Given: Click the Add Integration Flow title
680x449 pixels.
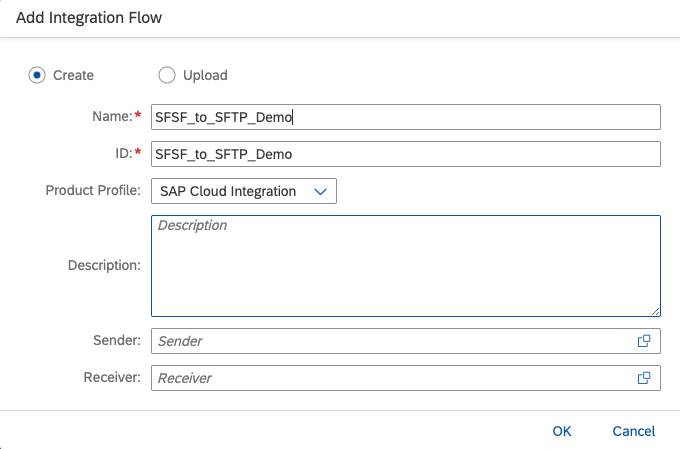Looking at the screenshot, I should [x=89, y=18].
